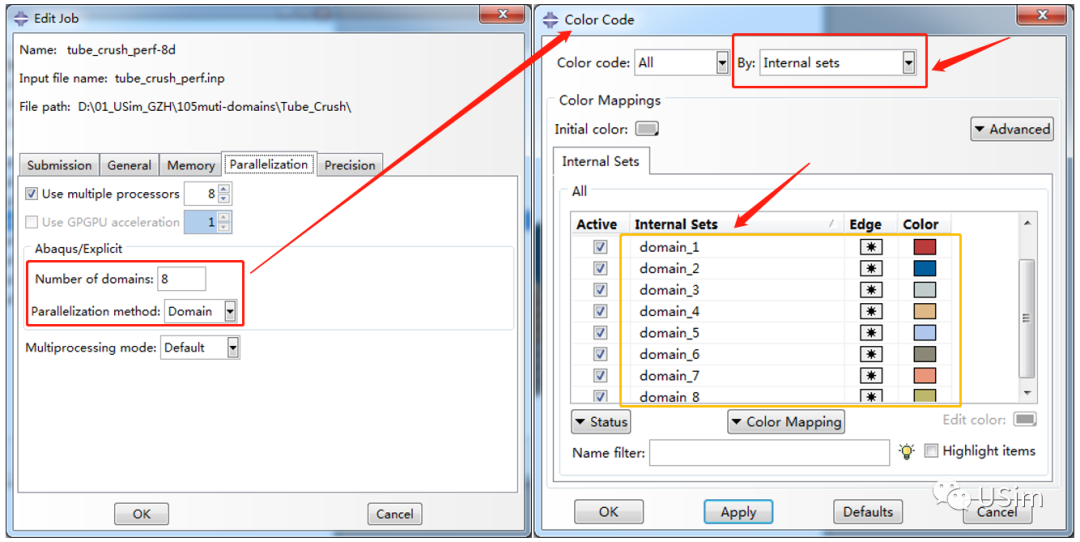Switch to the General tab
The height and width of the screenshot is (542, 1080).
pos(129,165)
